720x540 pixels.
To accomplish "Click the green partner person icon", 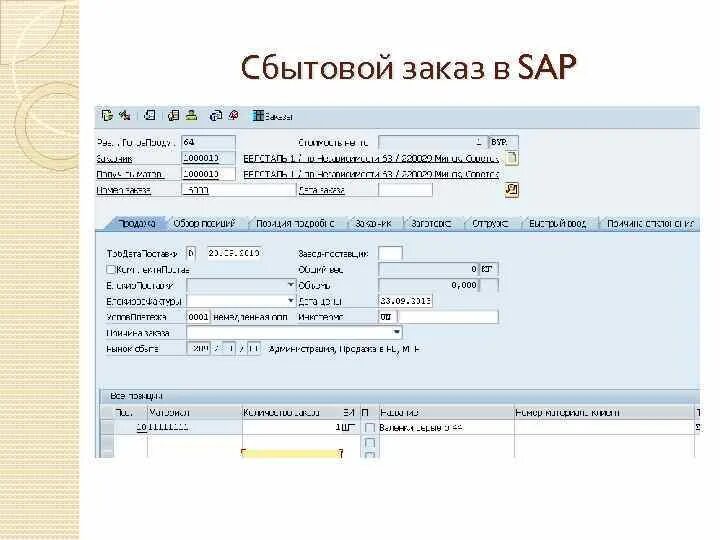I will click(x=191, y=115).
